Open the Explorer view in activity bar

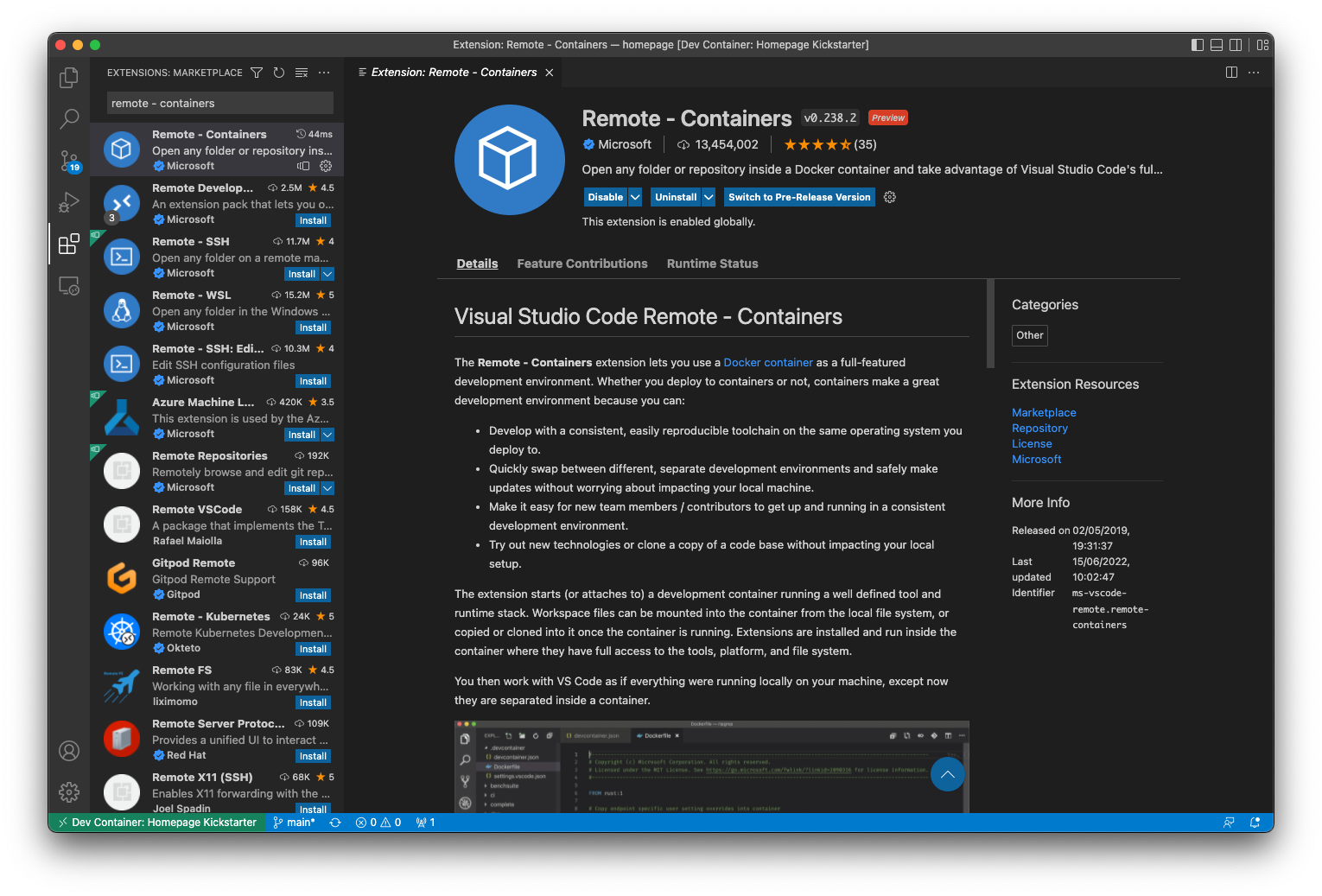click(x=69, y=78)
